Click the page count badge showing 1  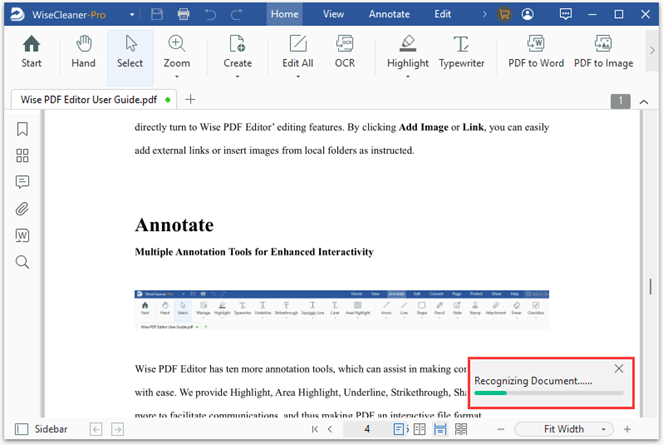(x=620, y=101)
